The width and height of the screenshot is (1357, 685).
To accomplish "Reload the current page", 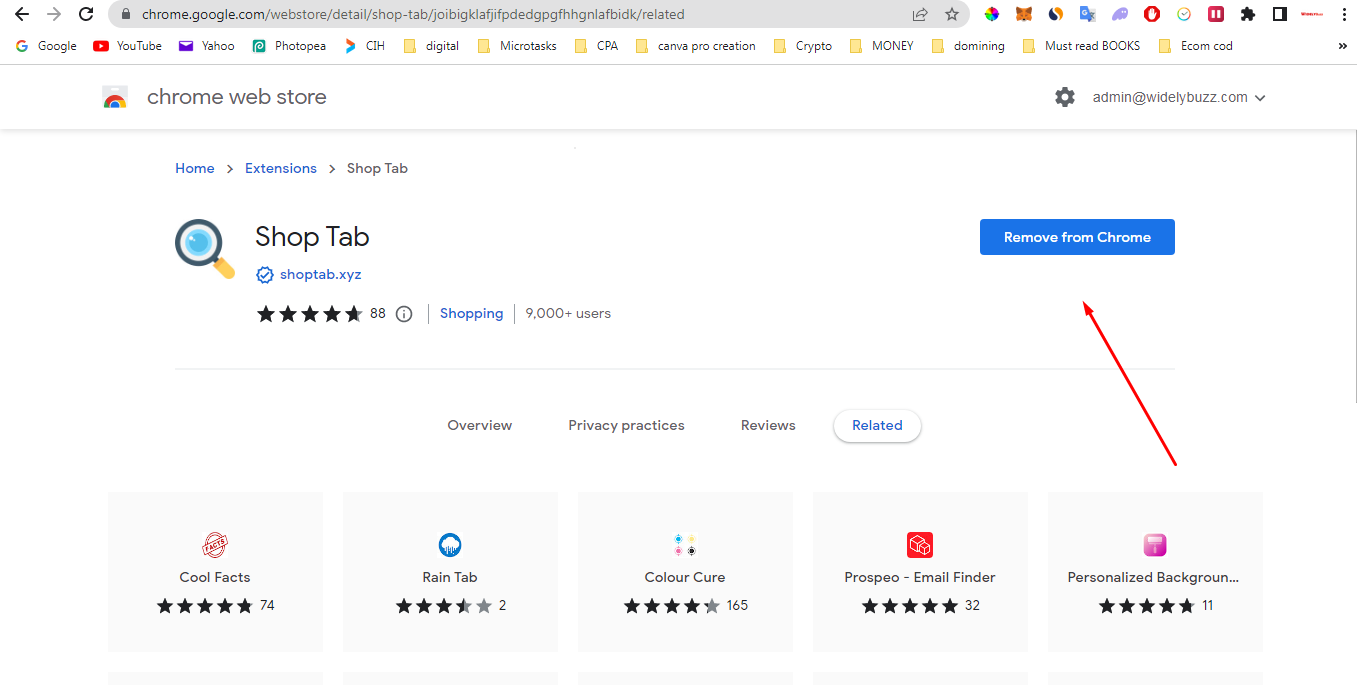I will coord(86,14).
